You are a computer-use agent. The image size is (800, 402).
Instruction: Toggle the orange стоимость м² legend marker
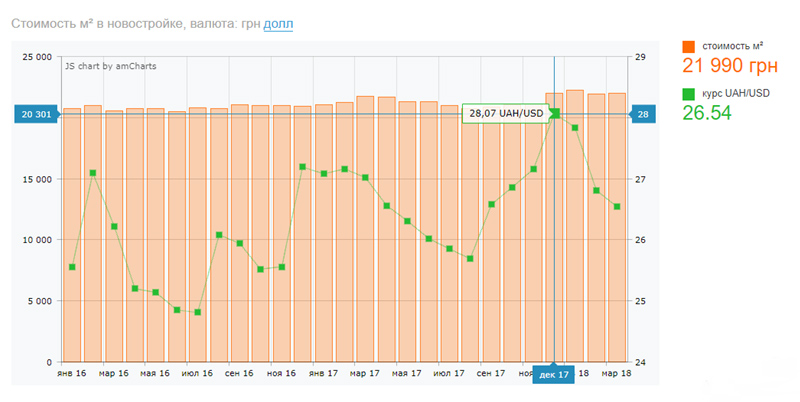click(x=688, y=47)
